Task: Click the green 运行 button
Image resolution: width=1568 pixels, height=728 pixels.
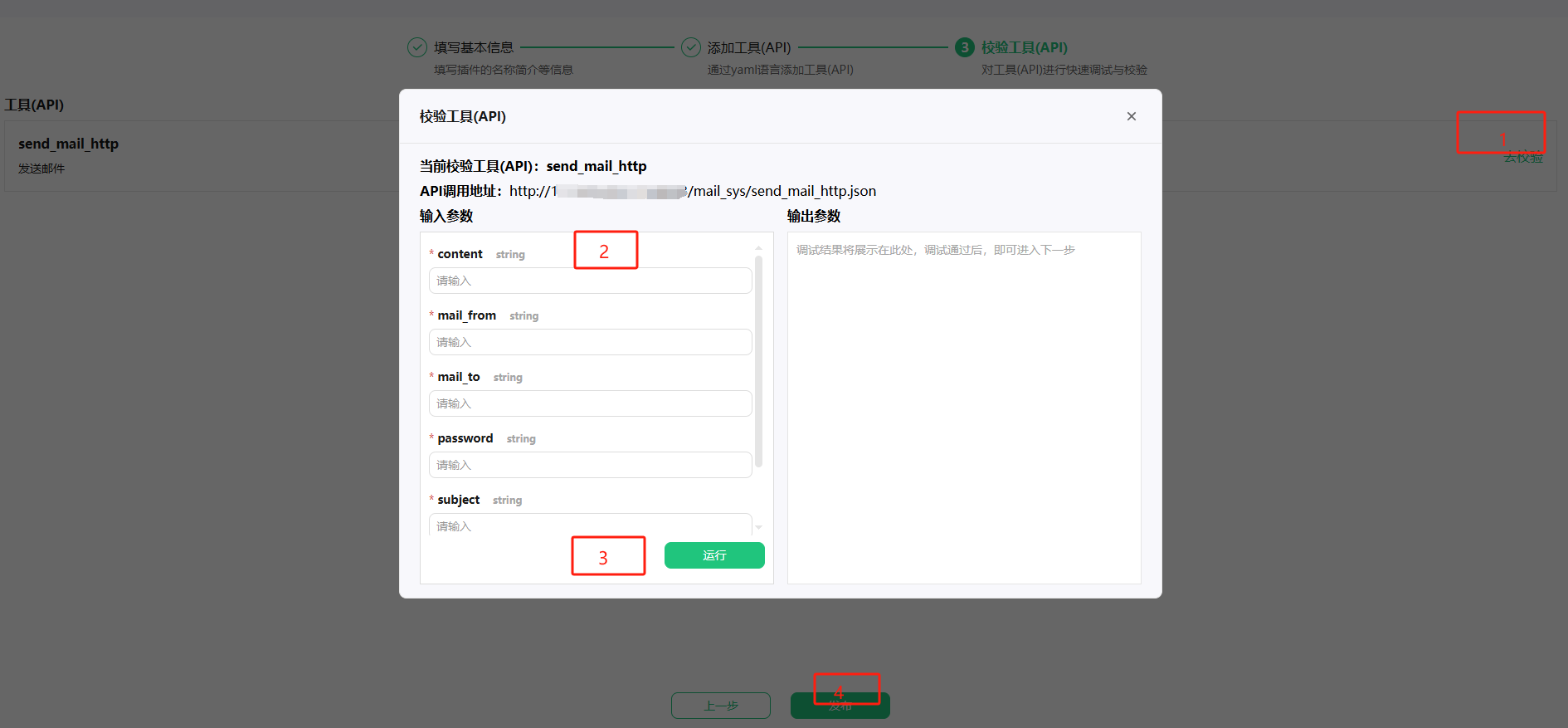Action: tap(714, 555)
